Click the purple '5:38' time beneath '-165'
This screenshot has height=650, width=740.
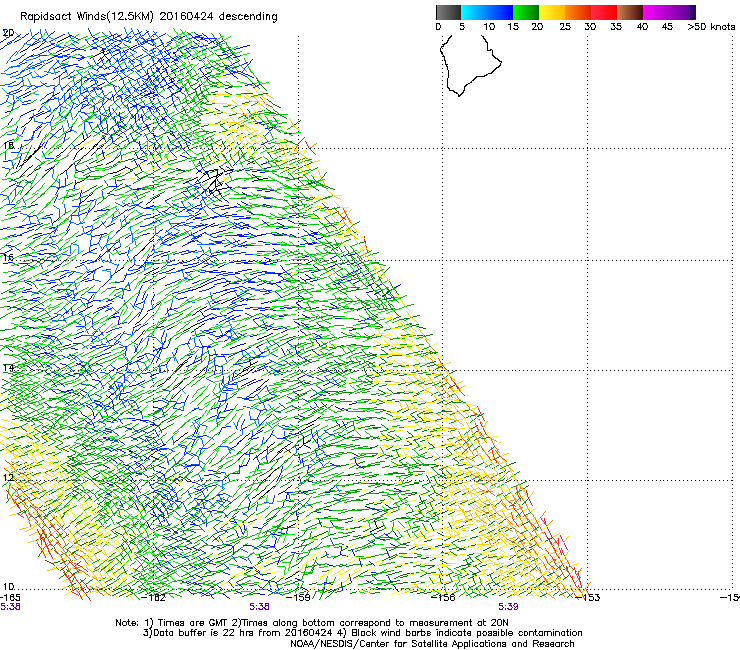(x=10, y=607)
